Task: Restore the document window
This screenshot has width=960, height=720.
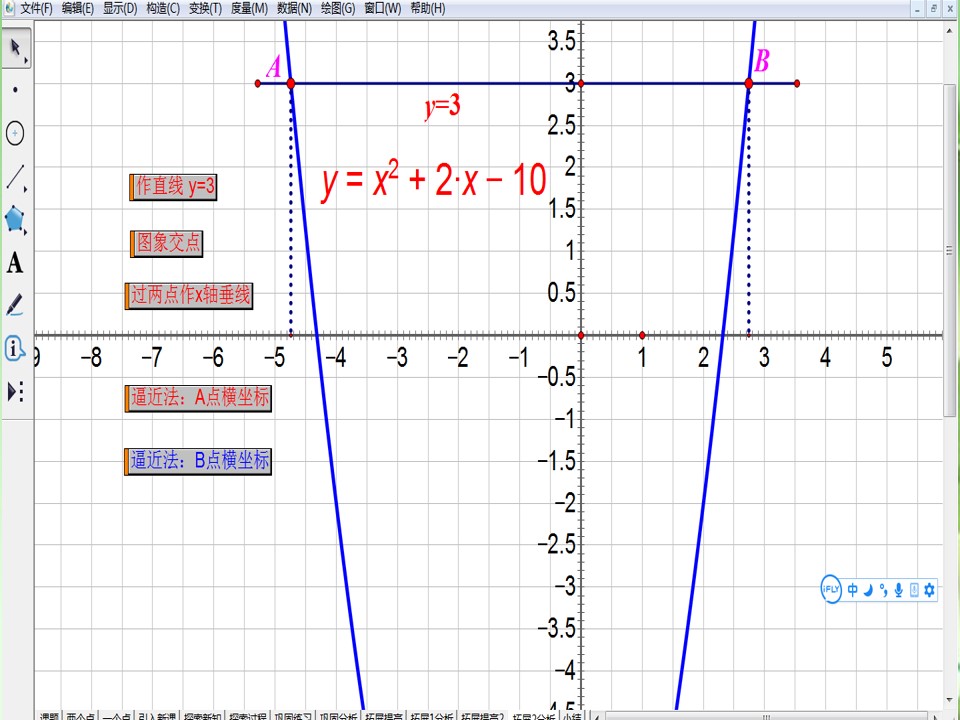Action: pos(934,9)
